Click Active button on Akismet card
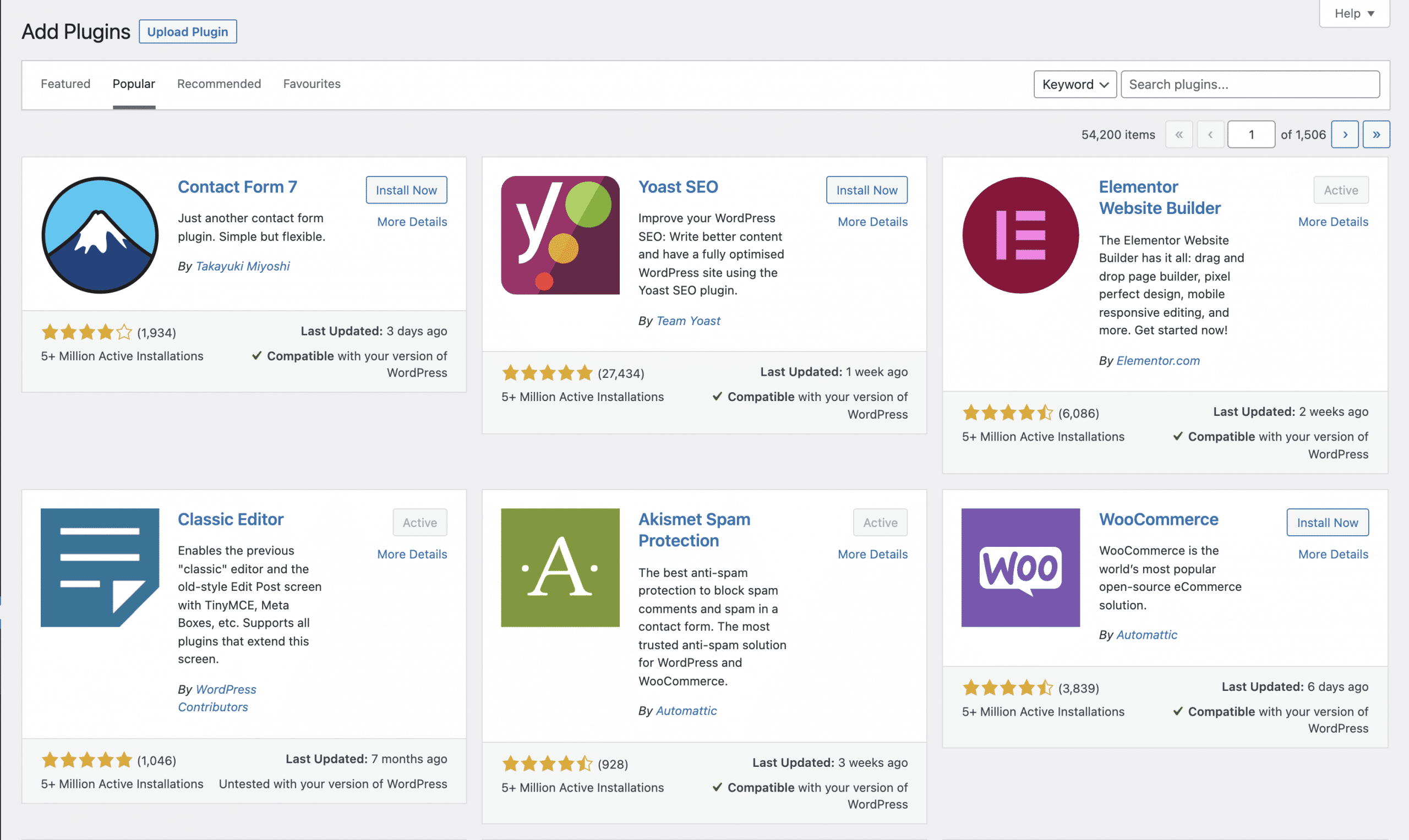The width and height of the screenshot is (1409, 840). pos(880,522)
